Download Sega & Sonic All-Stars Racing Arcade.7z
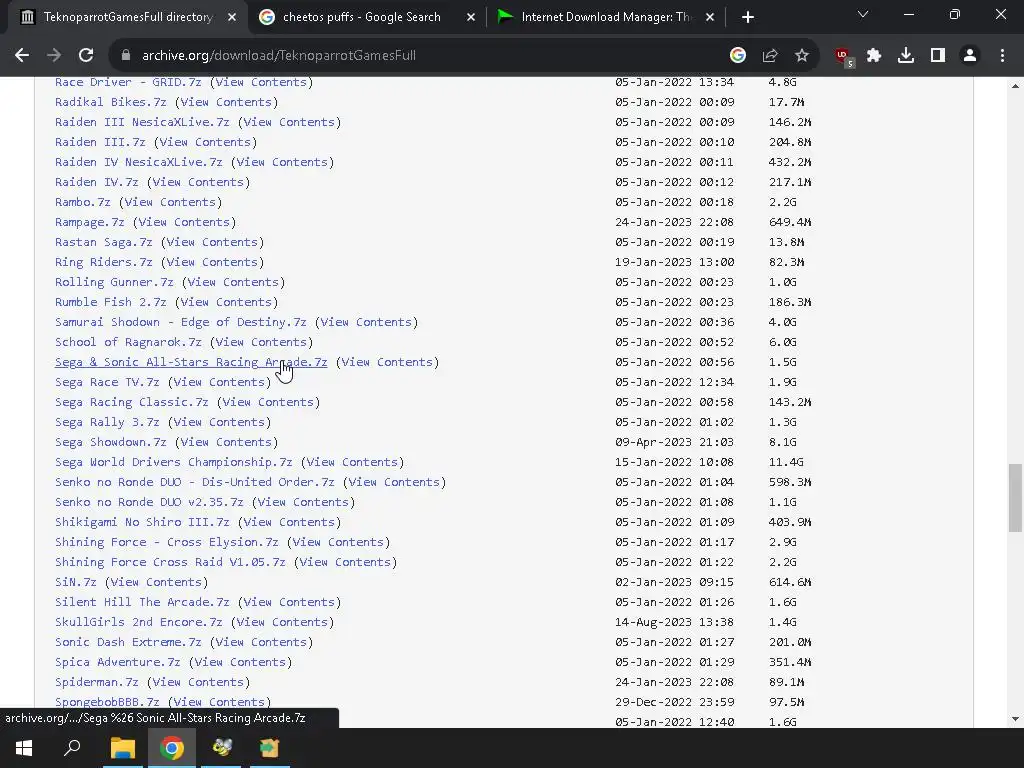Screen dimensions: 1024x768 coord(191,362)
